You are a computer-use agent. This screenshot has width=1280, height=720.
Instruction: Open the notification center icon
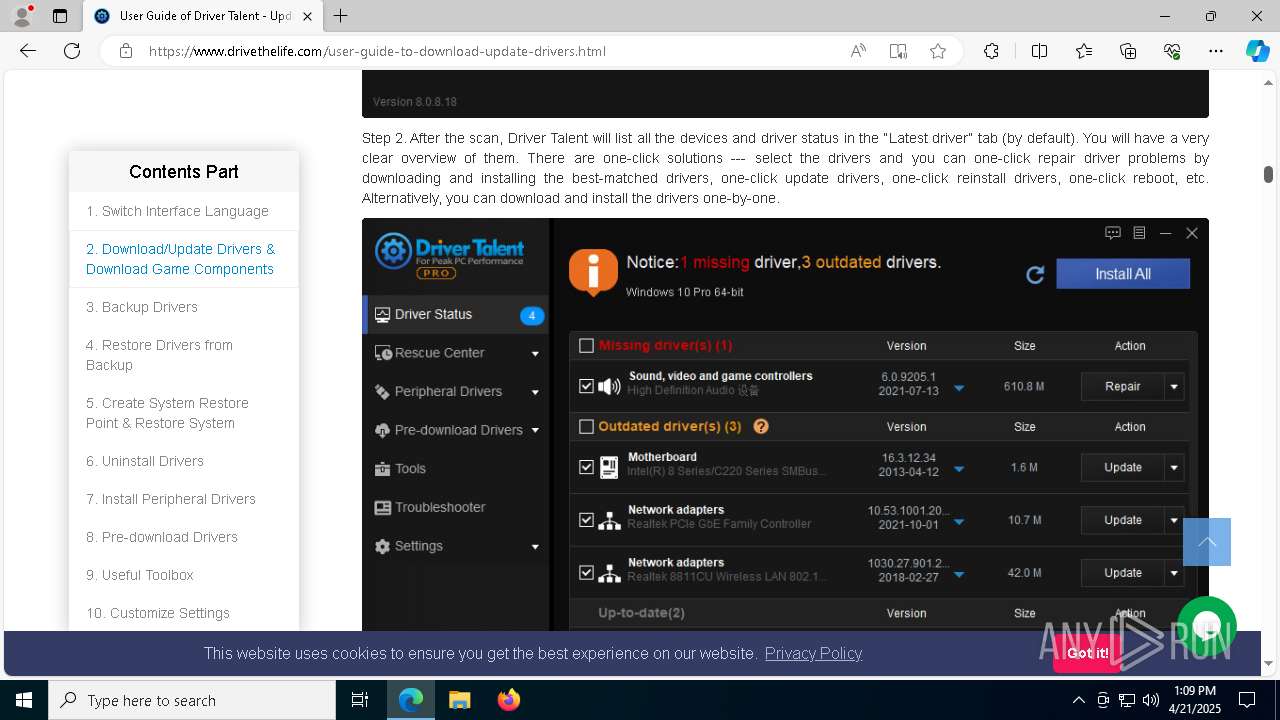[1247, 700]
